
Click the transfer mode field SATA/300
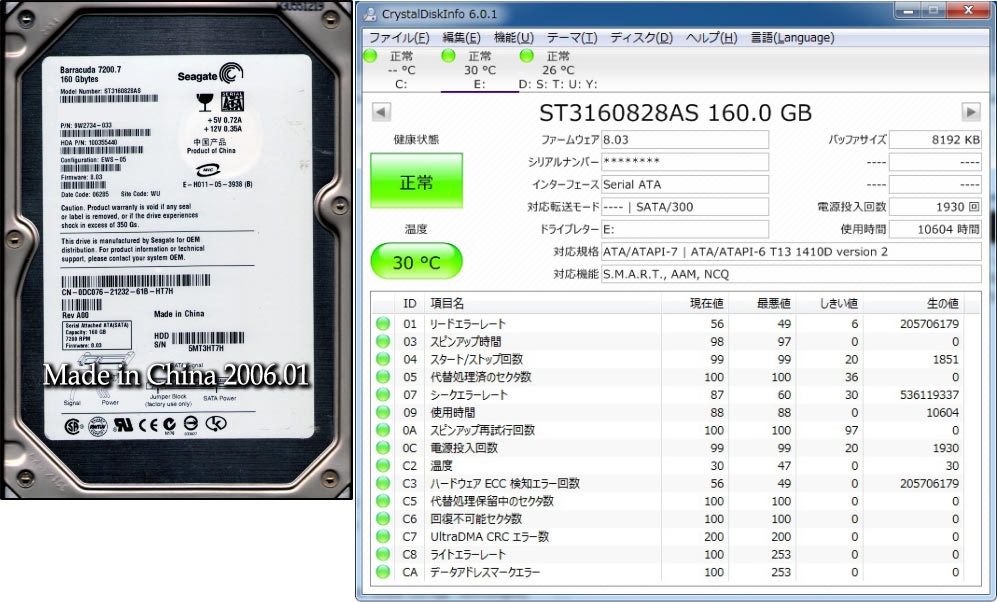pyautogui.click(x=685, y=207)
